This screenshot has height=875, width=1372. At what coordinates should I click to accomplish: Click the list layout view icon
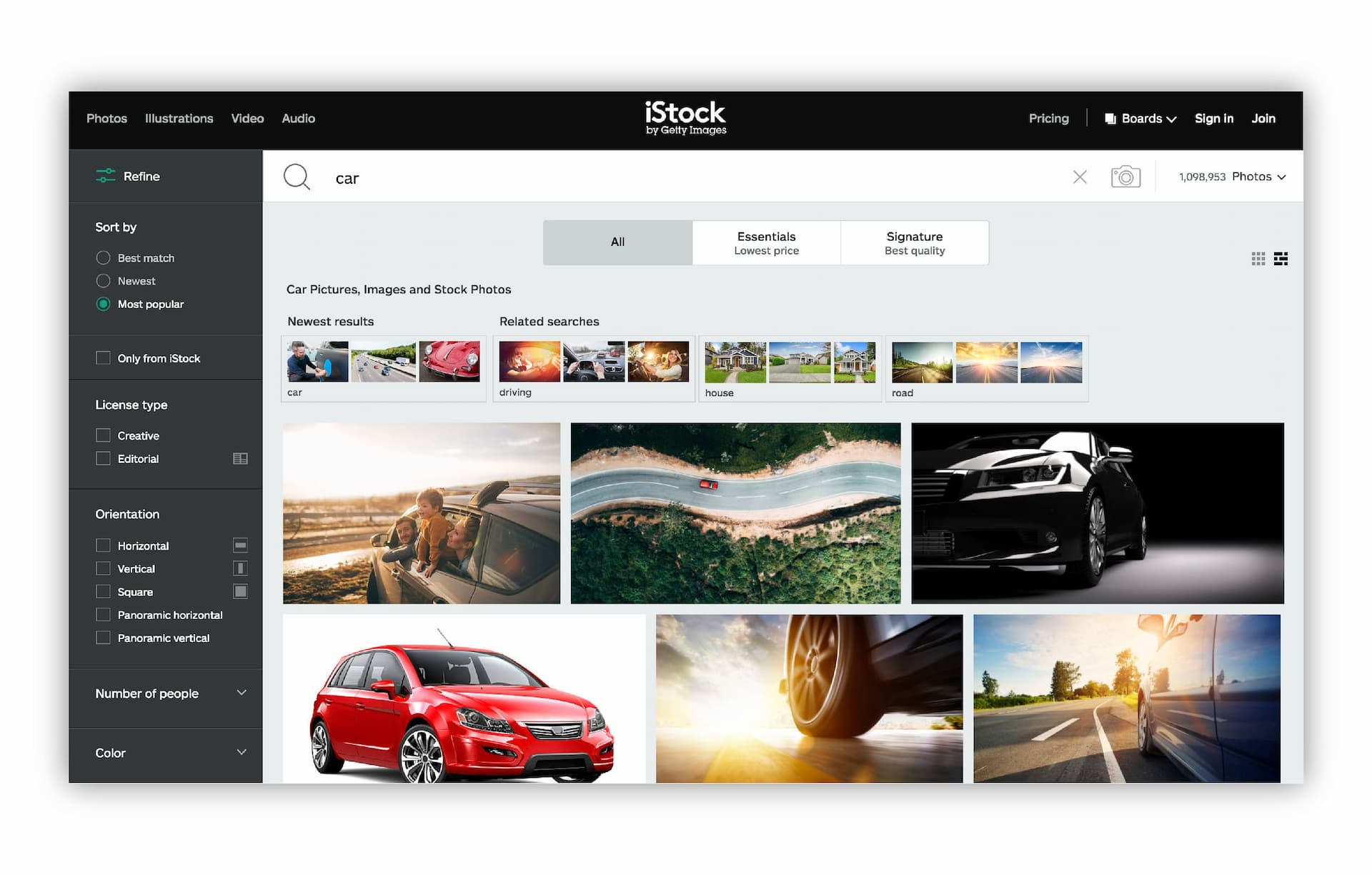coord(1281,258)
